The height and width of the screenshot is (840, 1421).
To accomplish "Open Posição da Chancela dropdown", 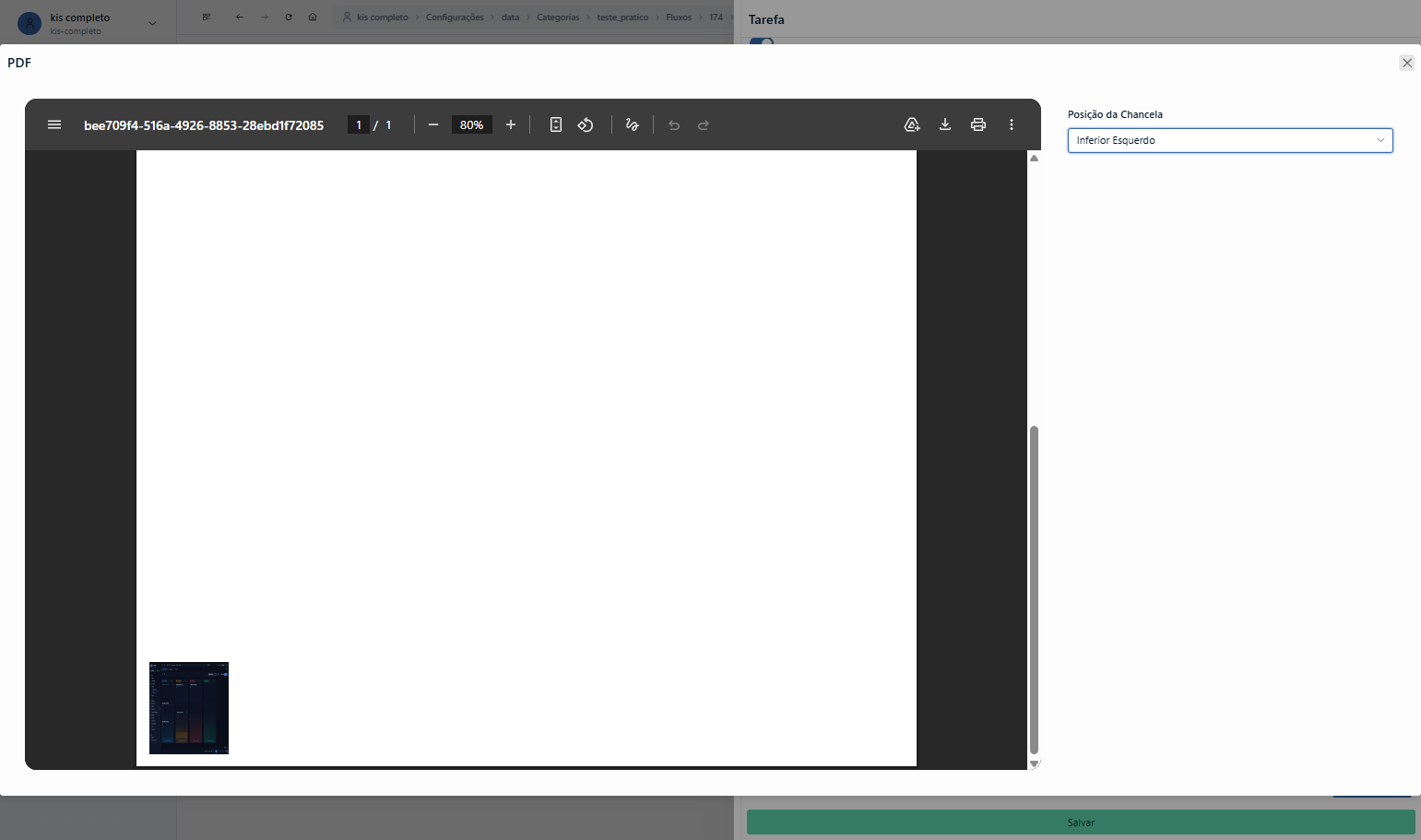I will tap(1230, 140).
